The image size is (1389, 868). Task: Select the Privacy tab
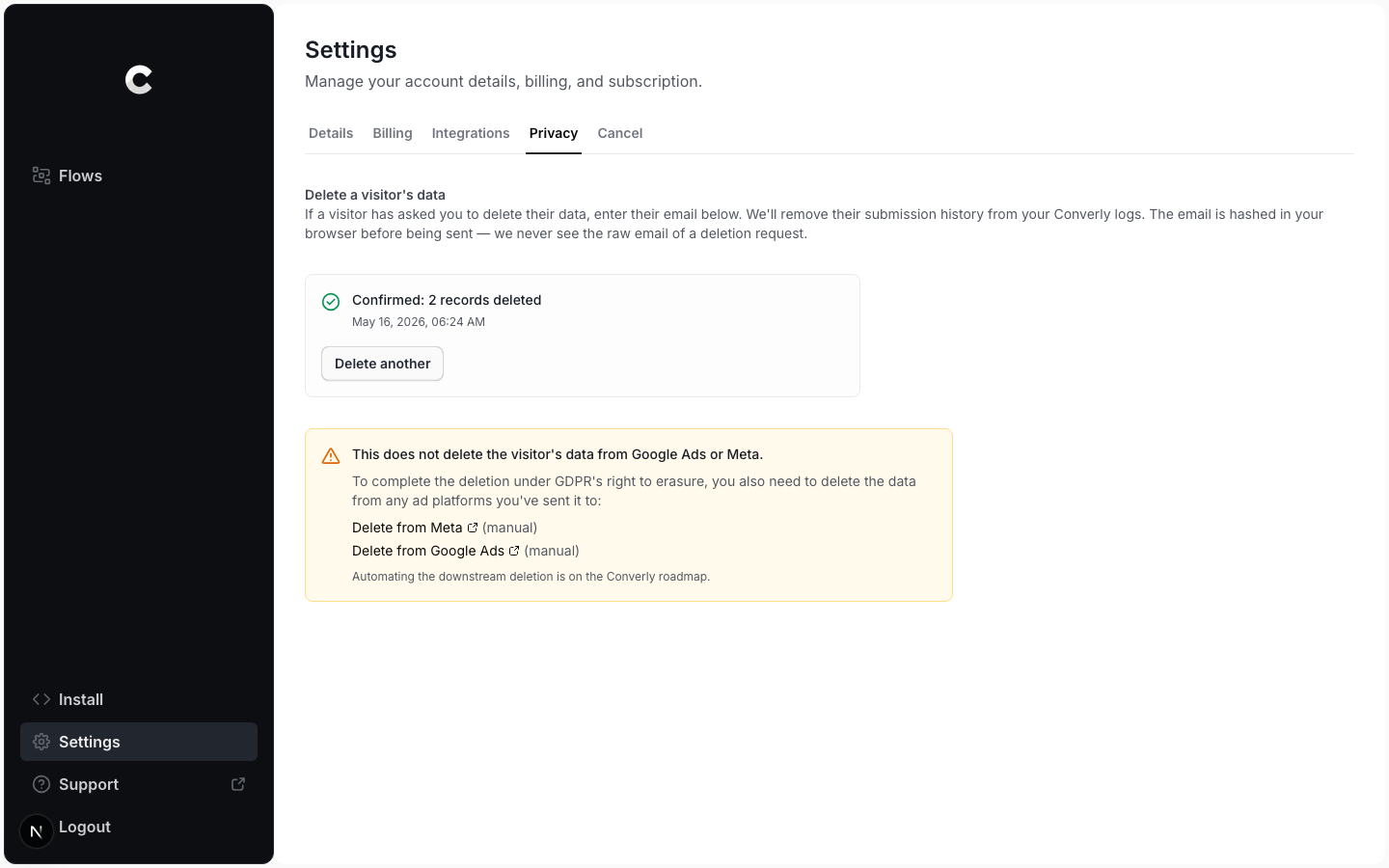coord(554,133)
